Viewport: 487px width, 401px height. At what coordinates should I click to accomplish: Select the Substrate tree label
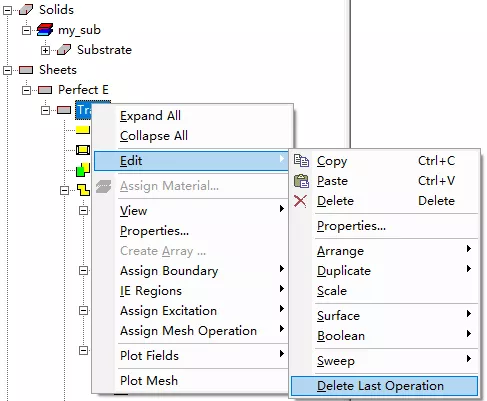coord(105,50)
